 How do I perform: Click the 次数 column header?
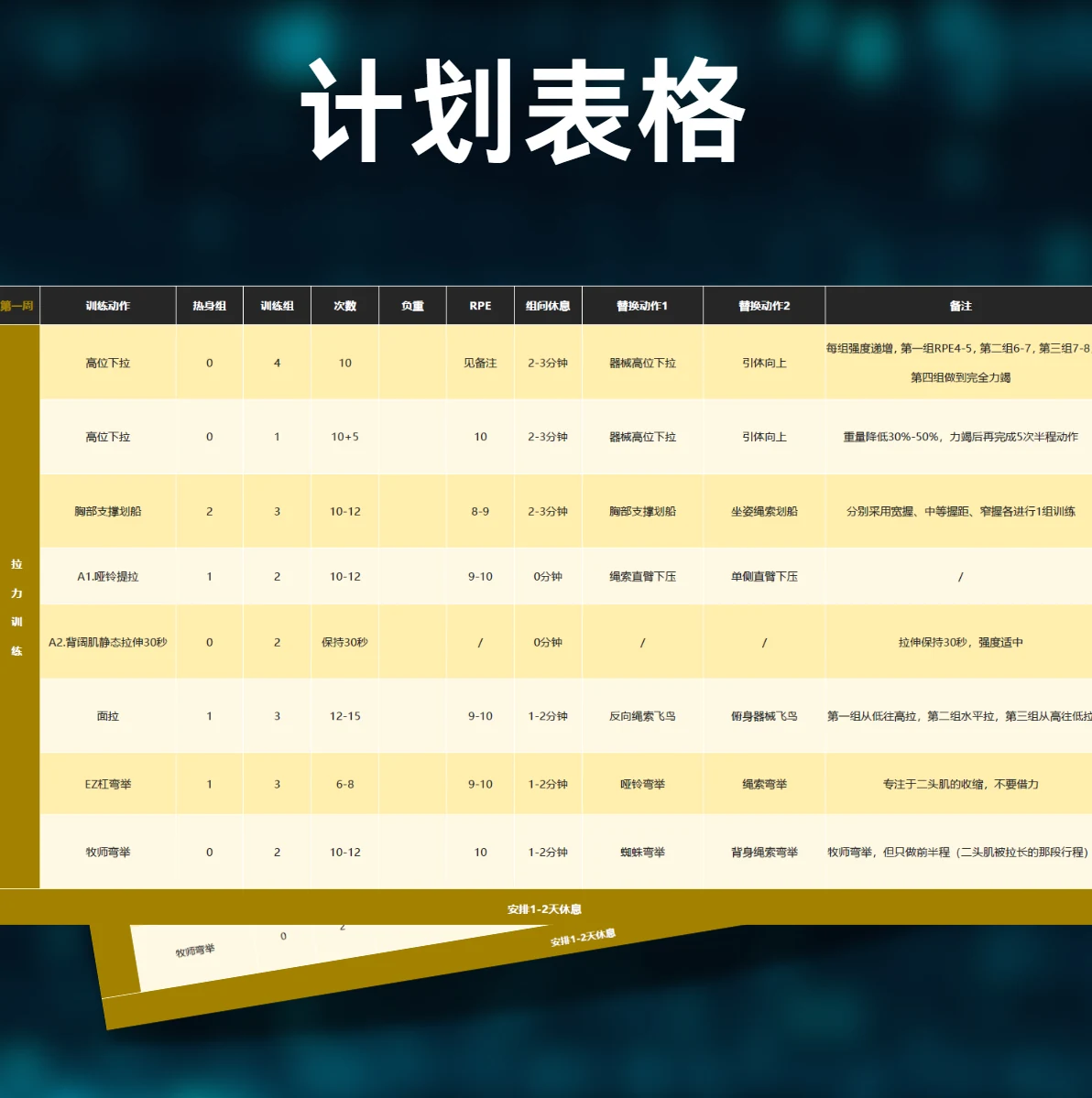pyautogui.click(x=344, y=305)
